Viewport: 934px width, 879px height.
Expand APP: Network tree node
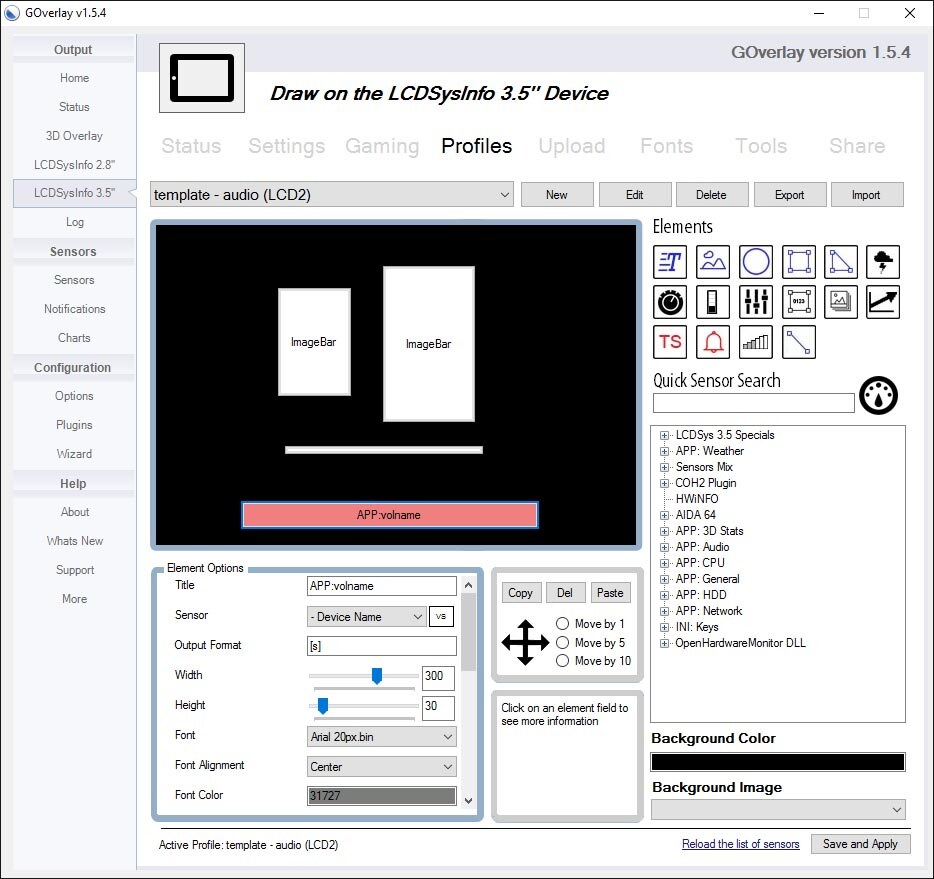(664, 611)
